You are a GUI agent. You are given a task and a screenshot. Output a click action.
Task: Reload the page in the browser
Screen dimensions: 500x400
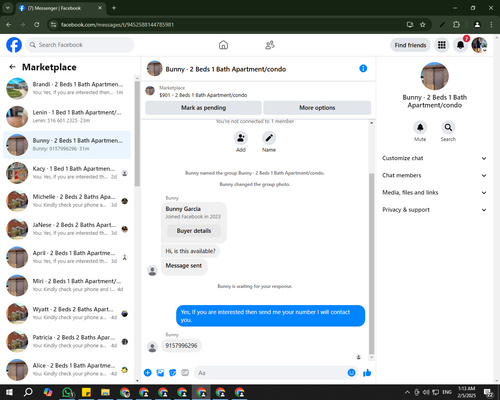37,25
